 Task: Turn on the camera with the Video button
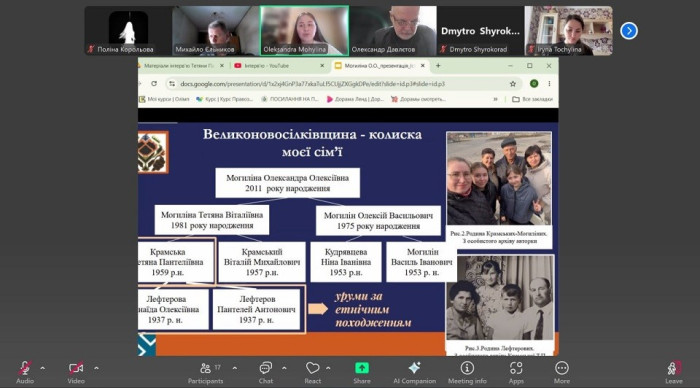[x=76, y=372]
